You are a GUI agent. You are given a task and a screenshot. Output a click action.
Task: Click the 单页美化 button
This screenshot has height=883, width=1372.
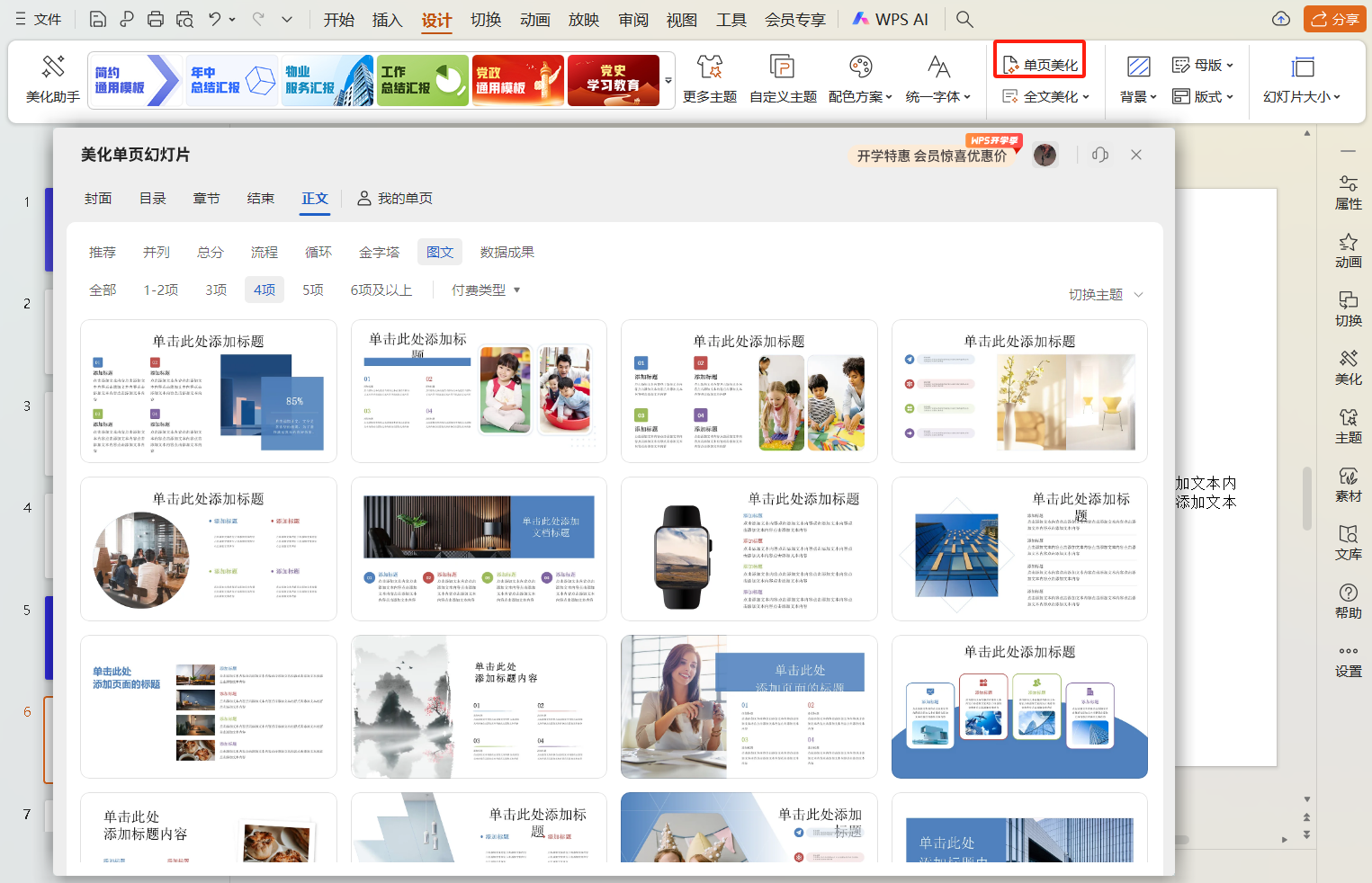1040,65
